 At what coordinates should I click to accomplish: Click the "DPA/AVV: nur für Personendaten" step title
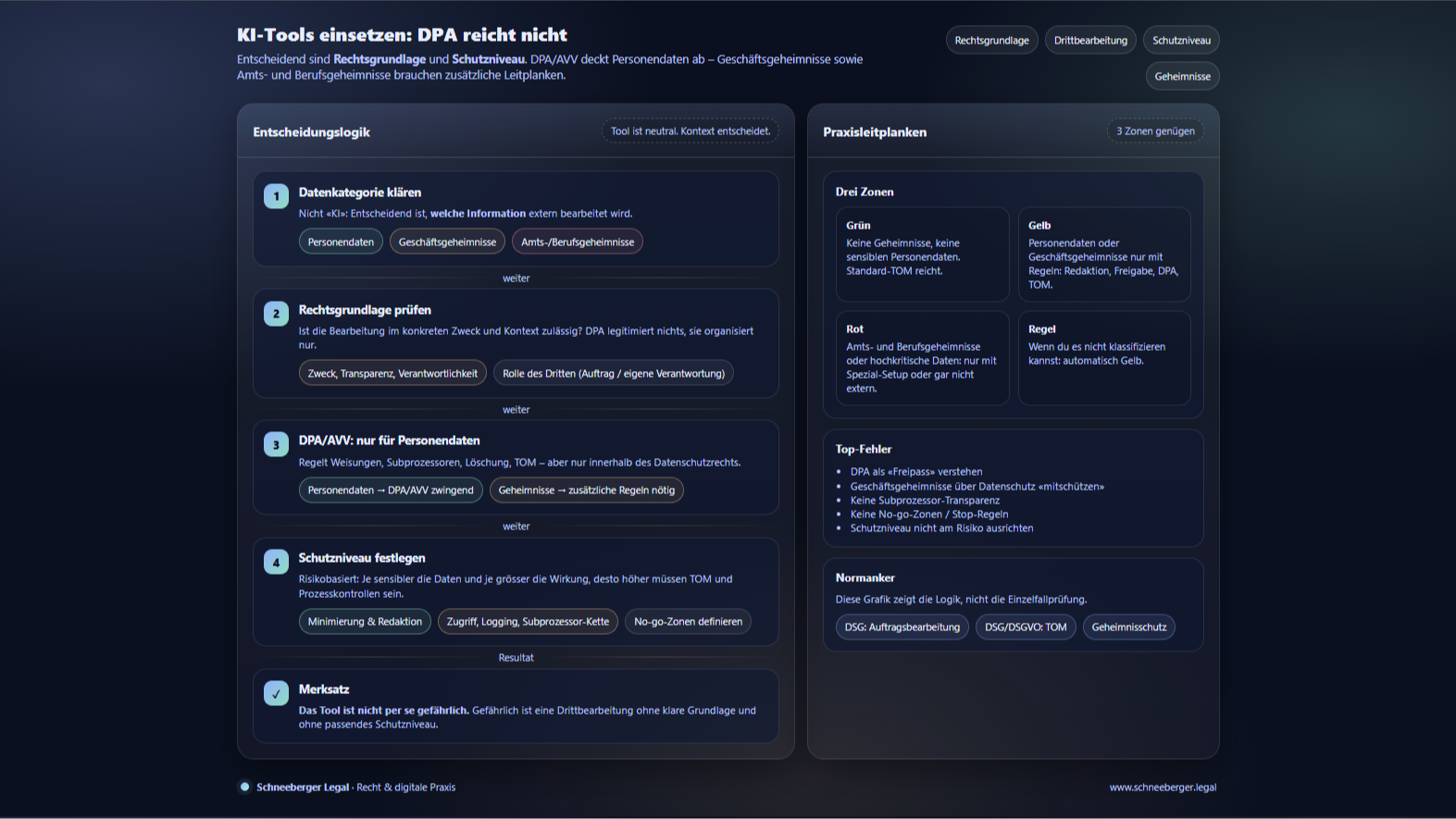389,441
